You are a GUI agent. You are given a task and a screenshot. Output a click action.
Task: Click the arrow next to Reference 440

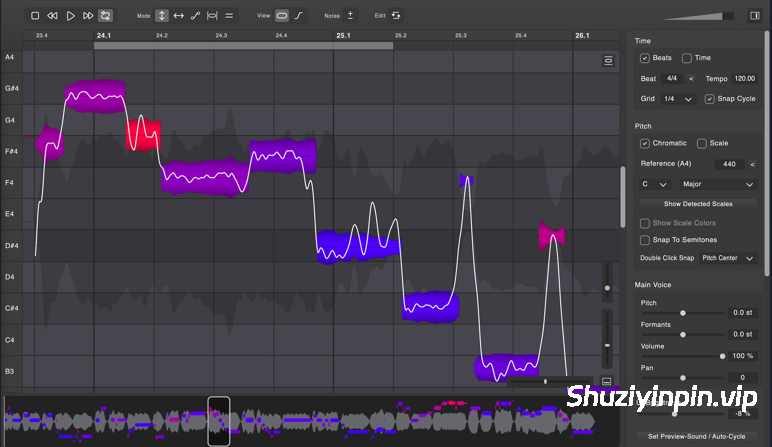point(752,164)
